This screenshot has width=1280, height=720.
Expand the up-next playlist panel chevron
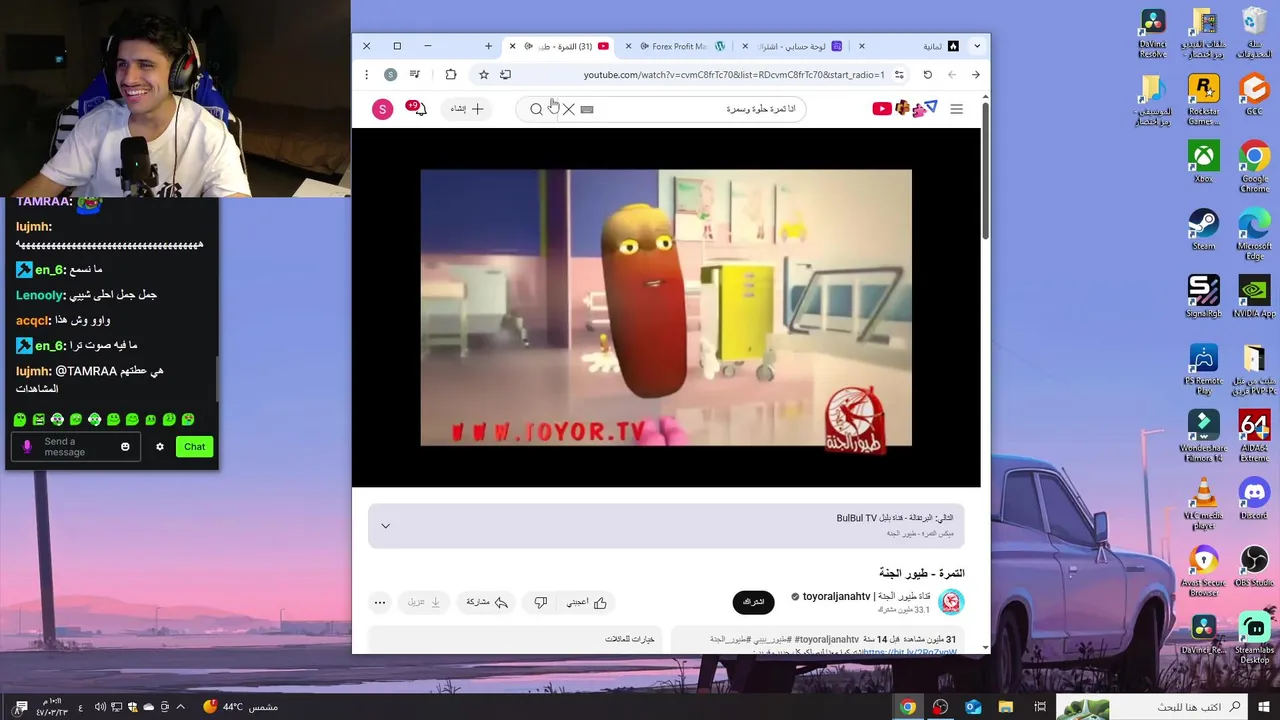[385, 526]
